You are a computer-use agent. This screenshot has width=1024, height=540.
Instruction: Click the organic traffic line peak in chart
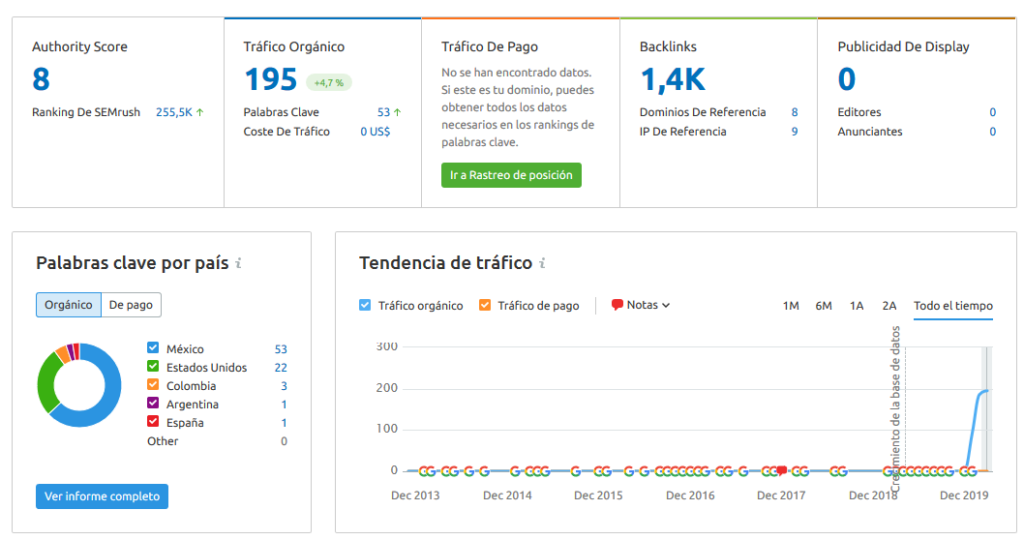(x=984, y=390)
